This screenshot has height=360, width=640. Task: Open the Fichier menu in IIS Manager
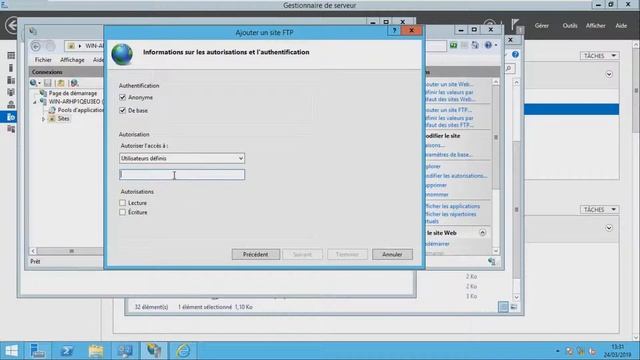[x=43, y=60]
